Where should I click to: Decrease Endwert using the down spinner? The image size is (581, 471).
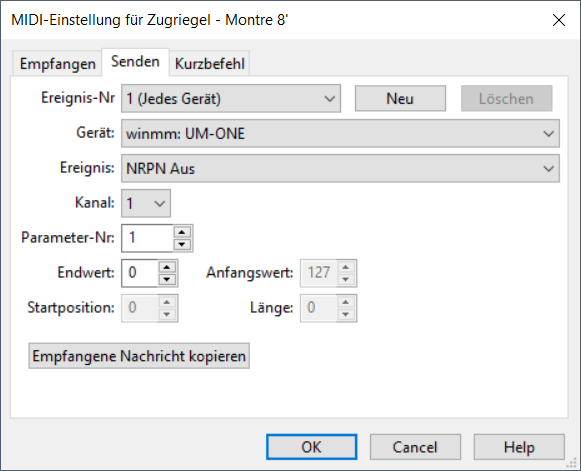[x=167, y=279]
